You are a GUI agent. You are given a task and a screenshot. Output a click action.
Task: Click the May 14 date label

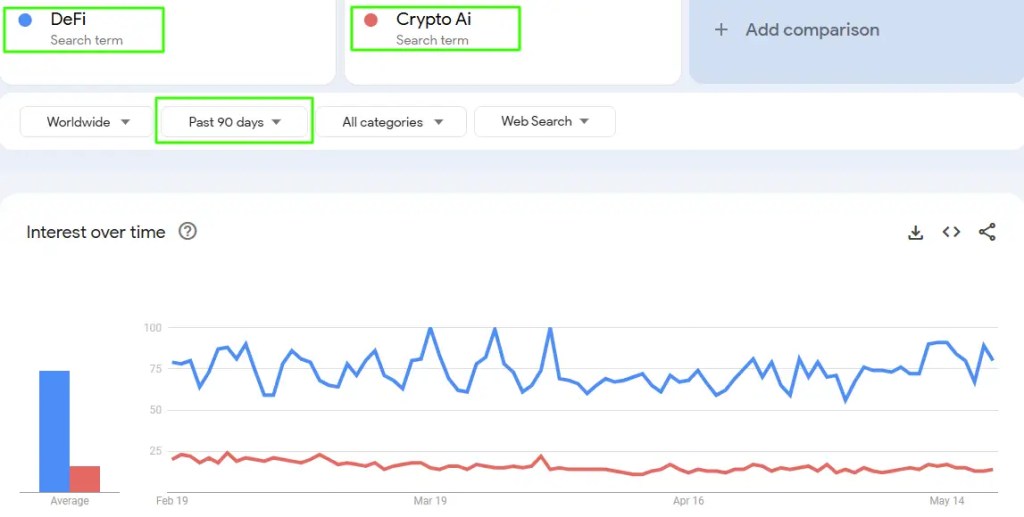pyautogui.click(x=947, y=500)
